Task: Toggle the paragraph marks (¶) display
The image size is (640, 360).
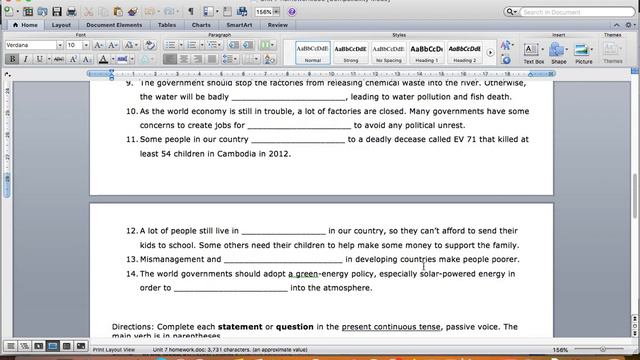Action: [191, 11]
